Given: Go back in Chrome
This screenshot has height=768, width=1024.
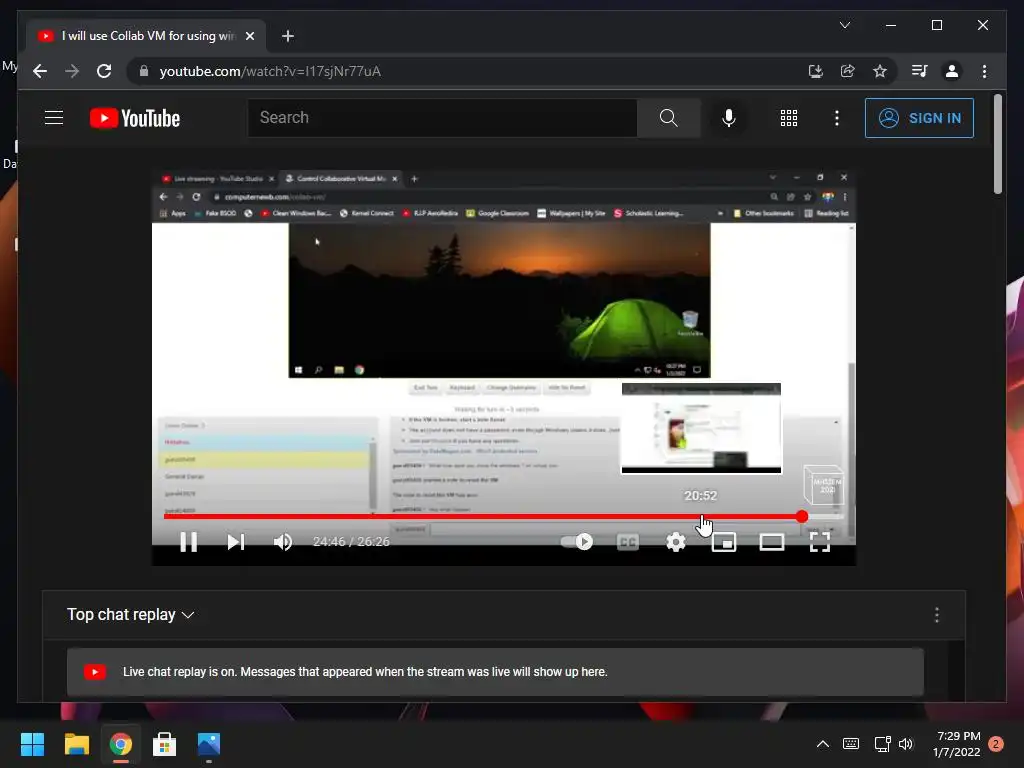Looking at the screenshot, I should point(40,71).
